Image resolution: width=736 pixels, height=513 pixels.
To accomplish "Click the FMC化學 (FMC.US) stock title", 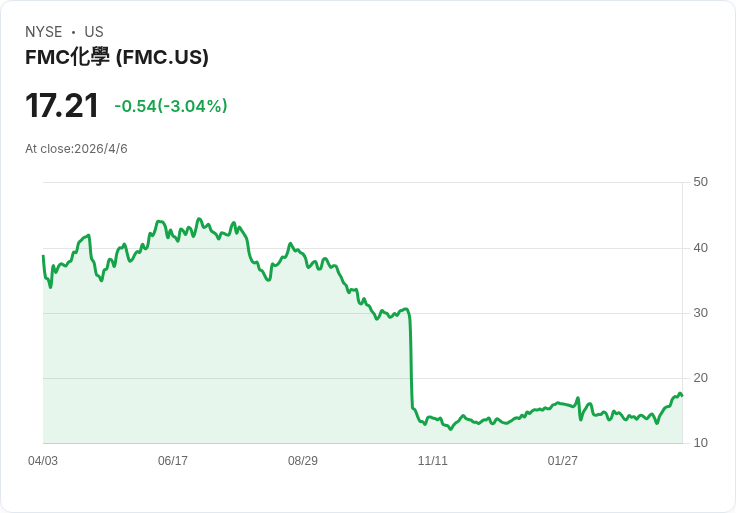I will (x=117, y=57).
